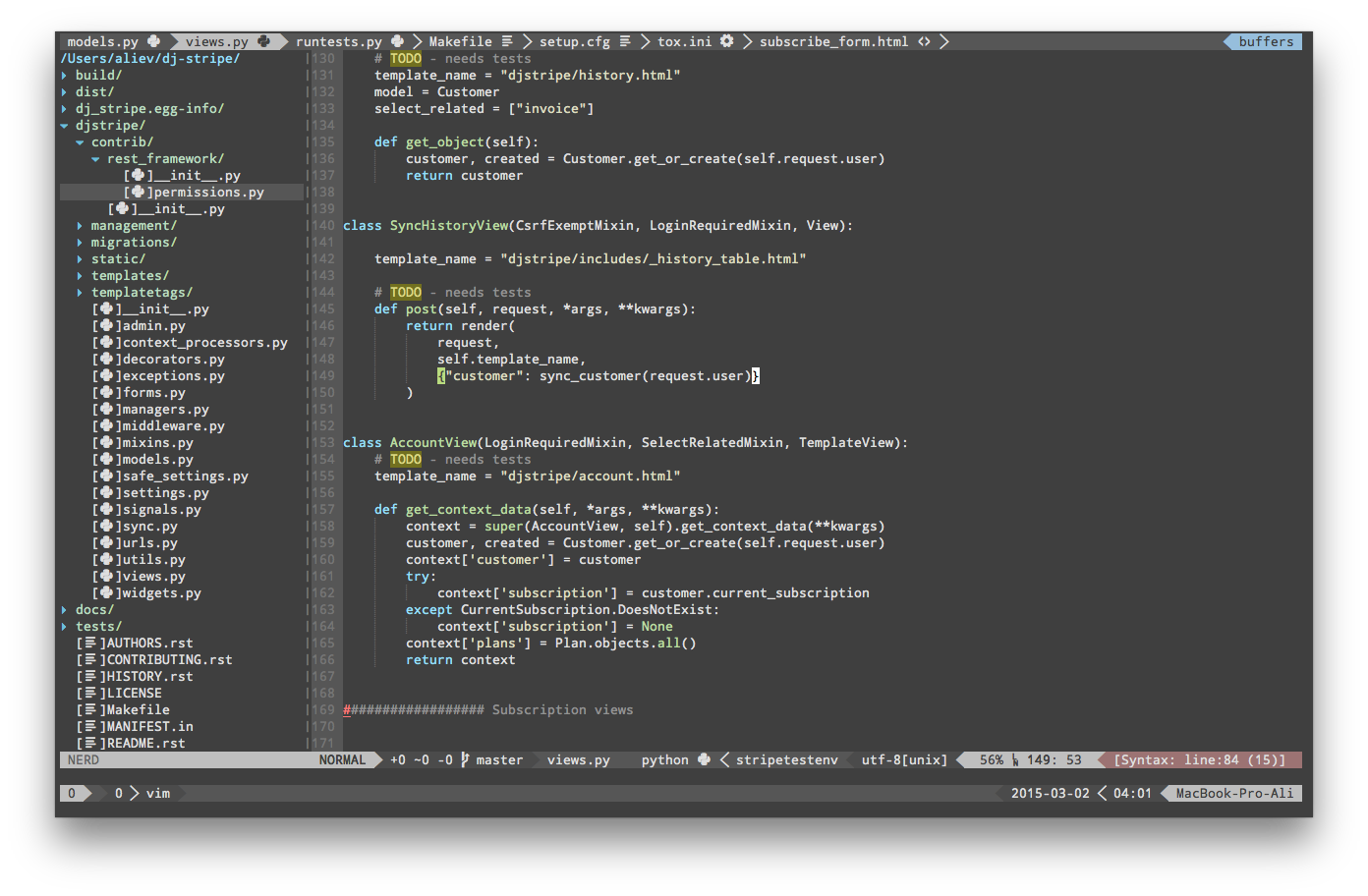Open MANIFEST.in in the file tree
Screen dimensions: 1368x896
pos(150,726)
